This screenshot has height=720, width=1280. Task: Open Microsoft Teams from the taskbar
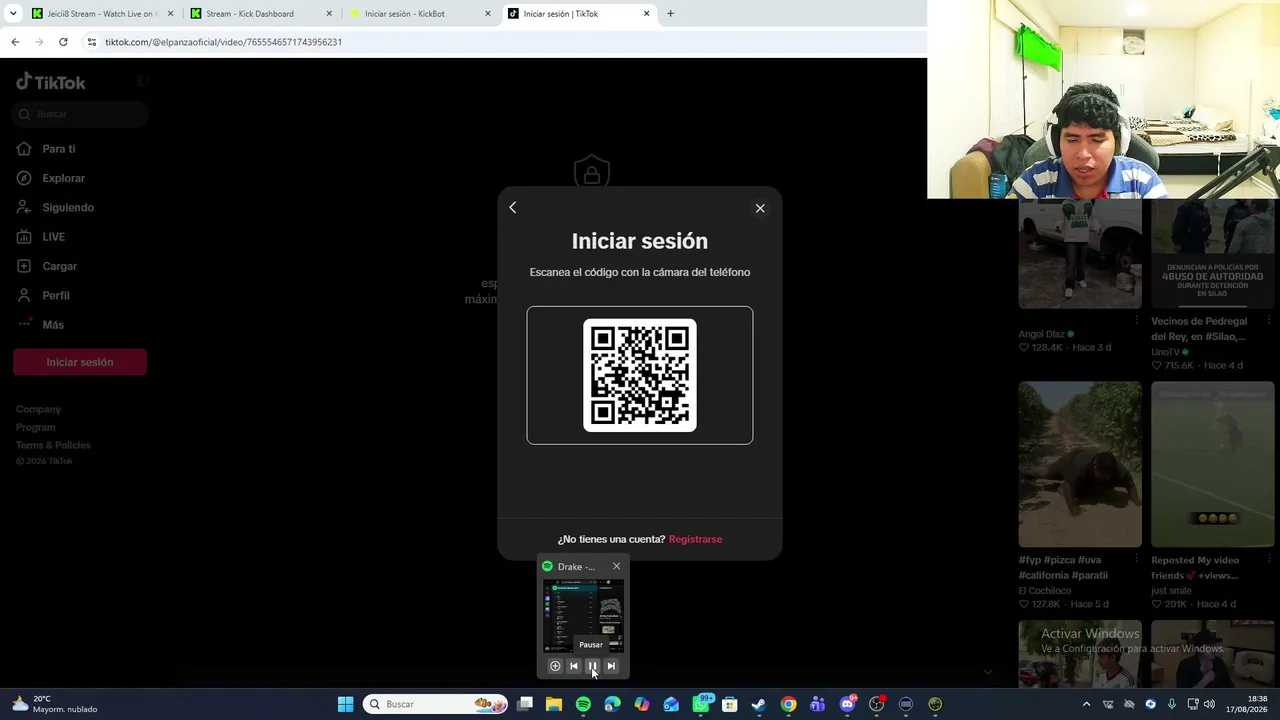tap(818, 704)
